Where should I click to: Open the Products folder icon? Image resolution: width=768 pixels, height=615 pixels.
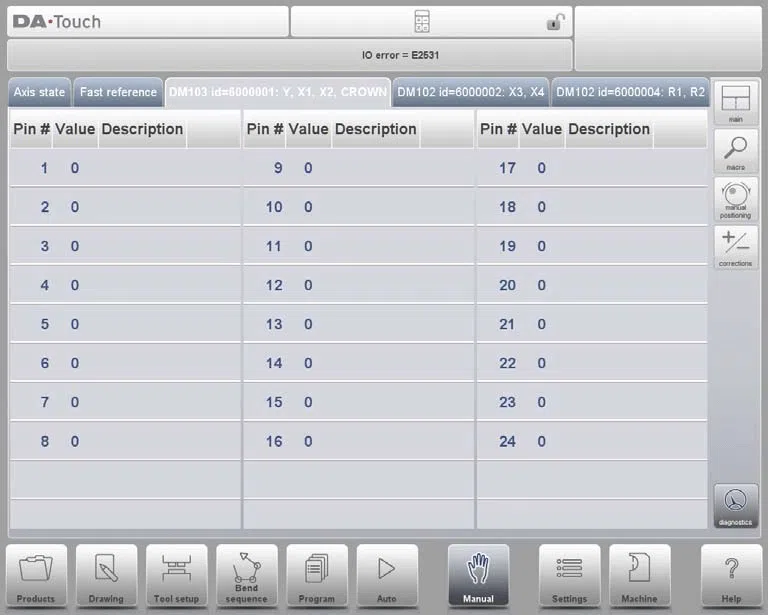[36, 576]
